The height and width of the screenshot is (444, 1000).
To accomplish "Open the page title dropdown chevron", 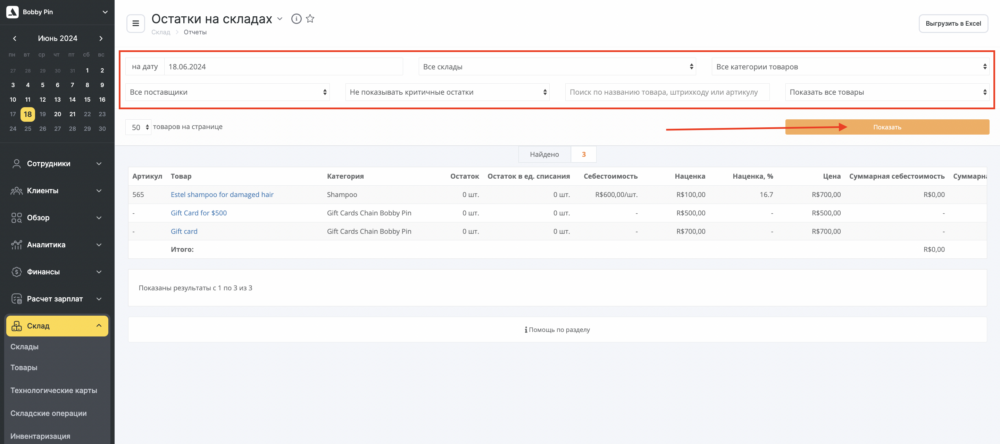I will (279, 19).
